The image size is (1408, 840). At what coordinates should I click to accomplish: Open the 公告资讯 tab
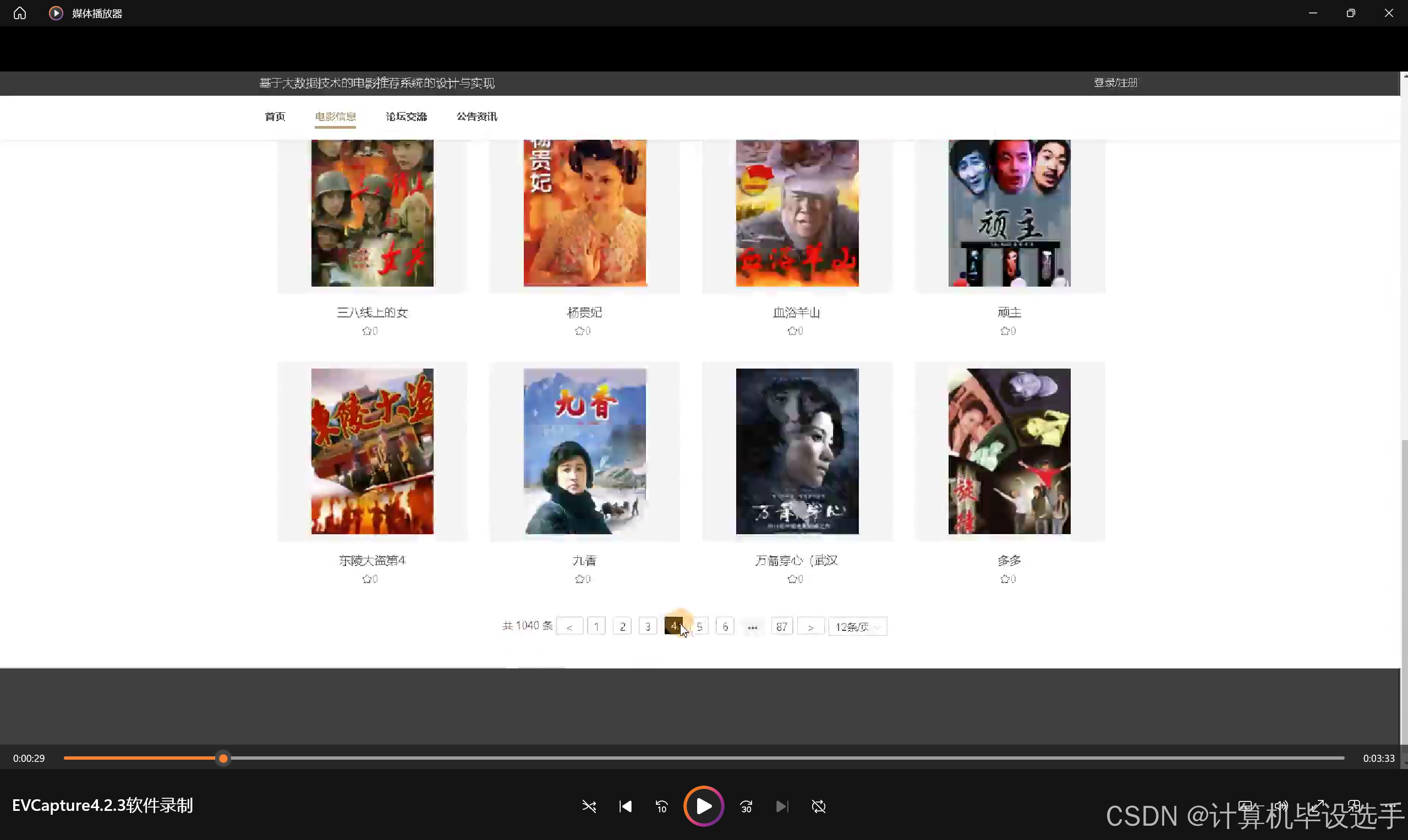pos(476,117)
